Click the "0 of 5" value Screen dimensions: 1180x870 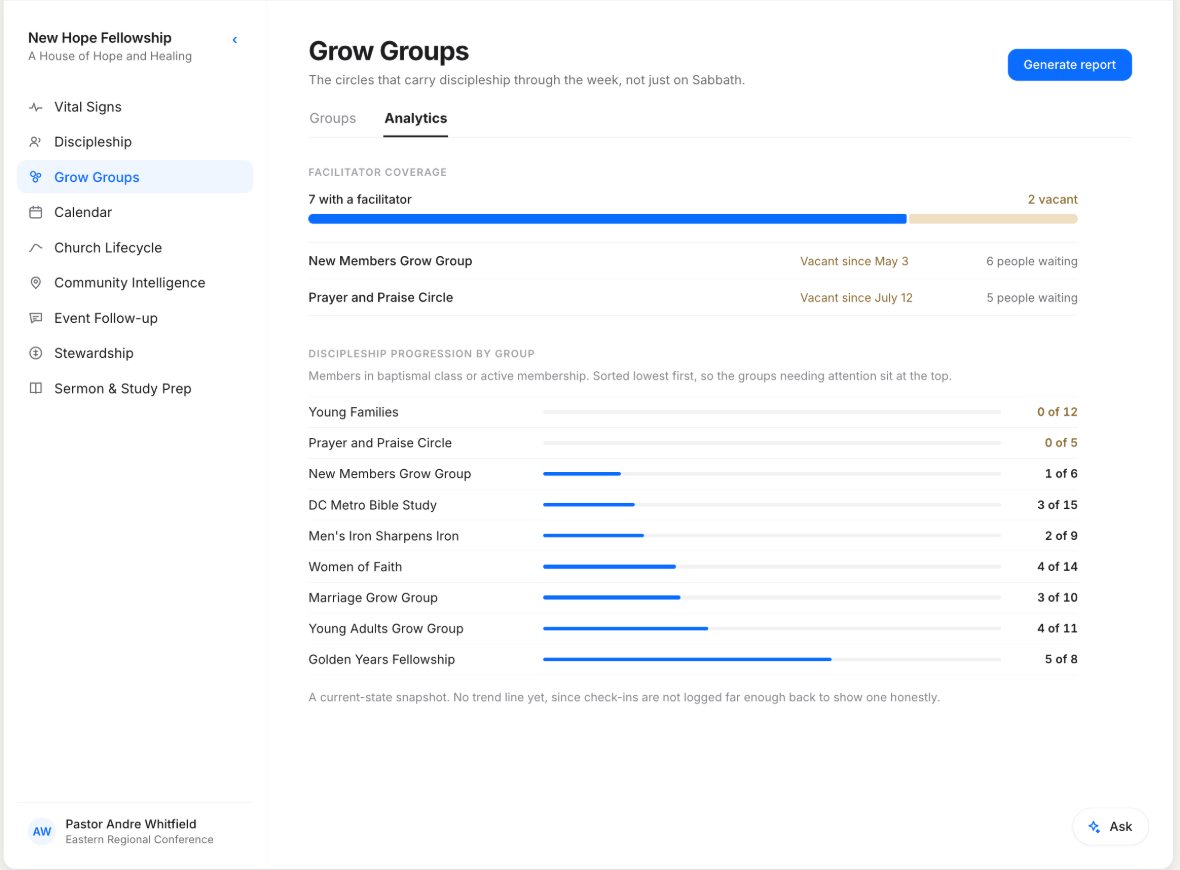coord(1061,443)
